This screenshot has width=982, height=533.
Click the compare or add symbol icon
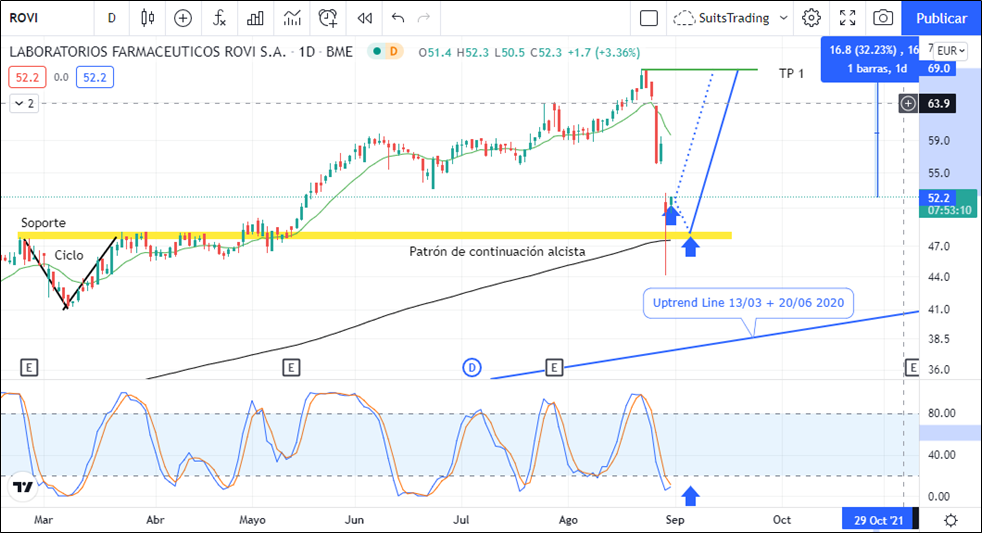(x=183, y=18)
